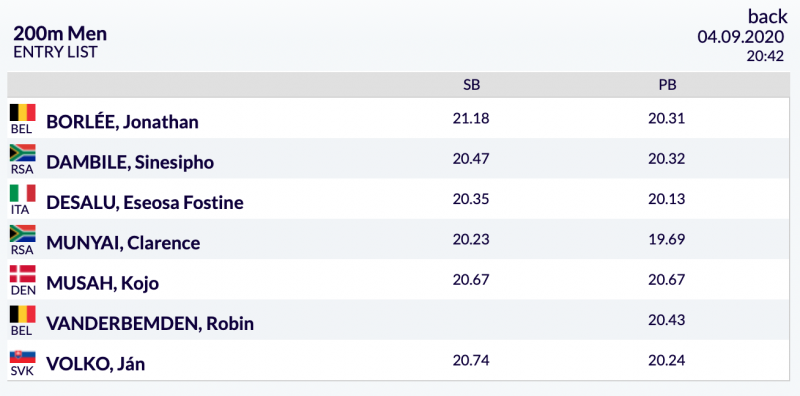Screen dimensions: 800x396
Task: Click the Belgium flag next to BORLÉE
Action: (22, 112)
